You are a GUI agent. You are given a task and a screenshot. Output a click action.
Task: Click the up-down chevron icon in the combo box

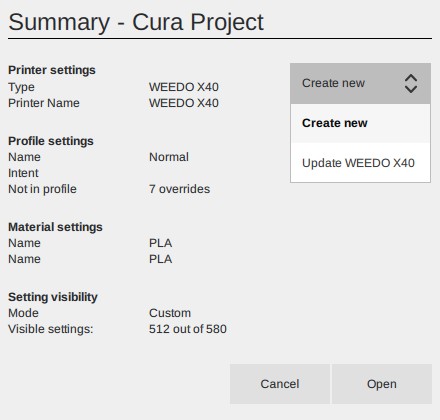411,83
